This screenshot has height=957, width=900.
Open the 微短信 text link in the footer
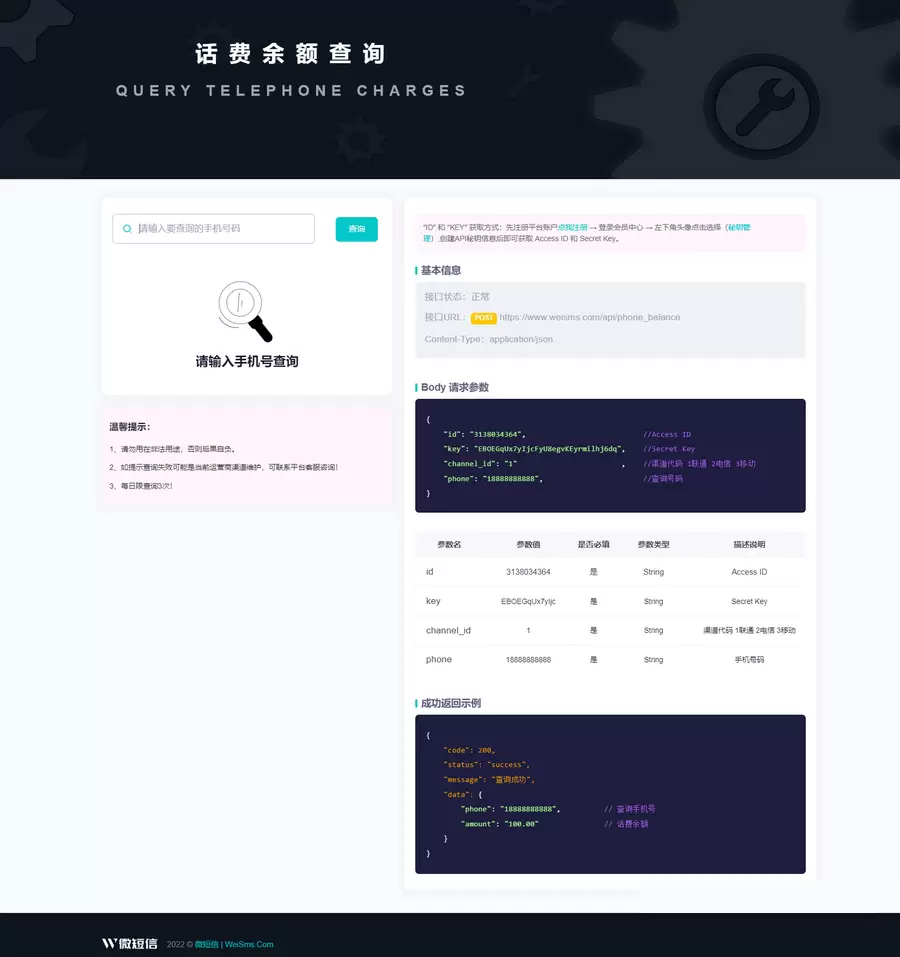[x=206, y=944]
